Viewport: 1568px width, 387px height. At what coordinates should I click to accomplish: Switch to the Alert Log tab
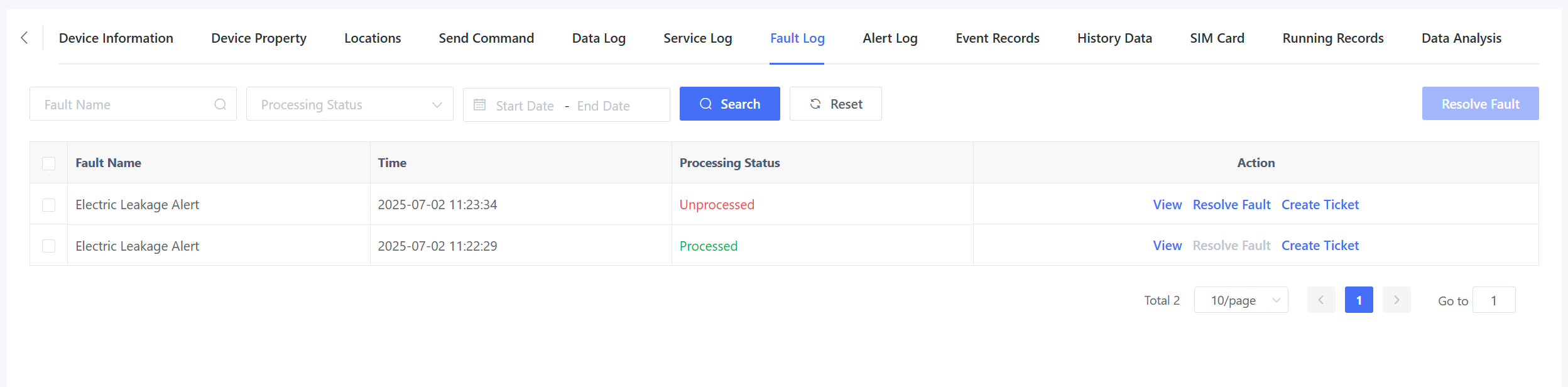pos(890,38)
